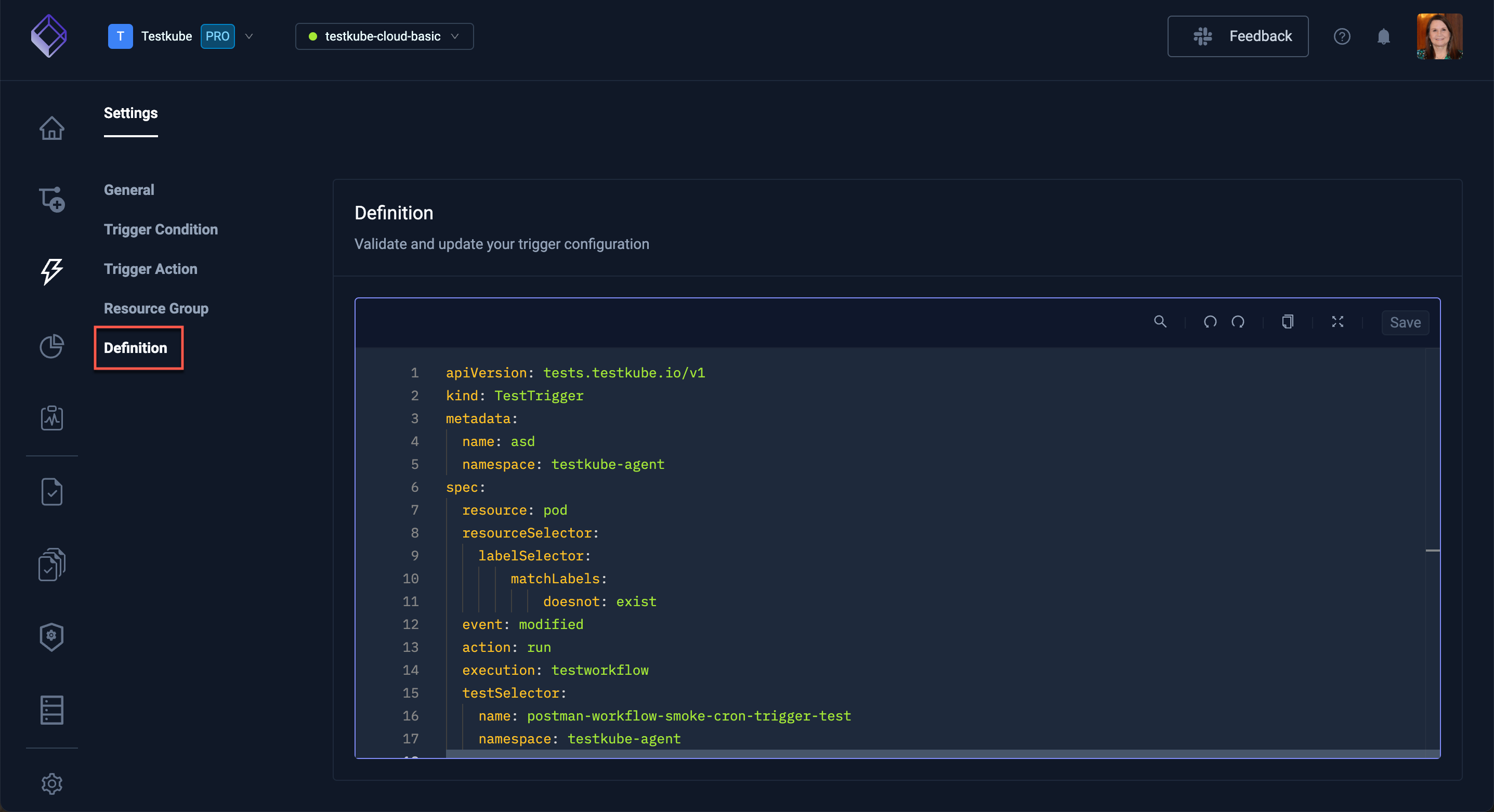
Task: Click the editor's horizontal scrollbar
Action: pos(928,753)
